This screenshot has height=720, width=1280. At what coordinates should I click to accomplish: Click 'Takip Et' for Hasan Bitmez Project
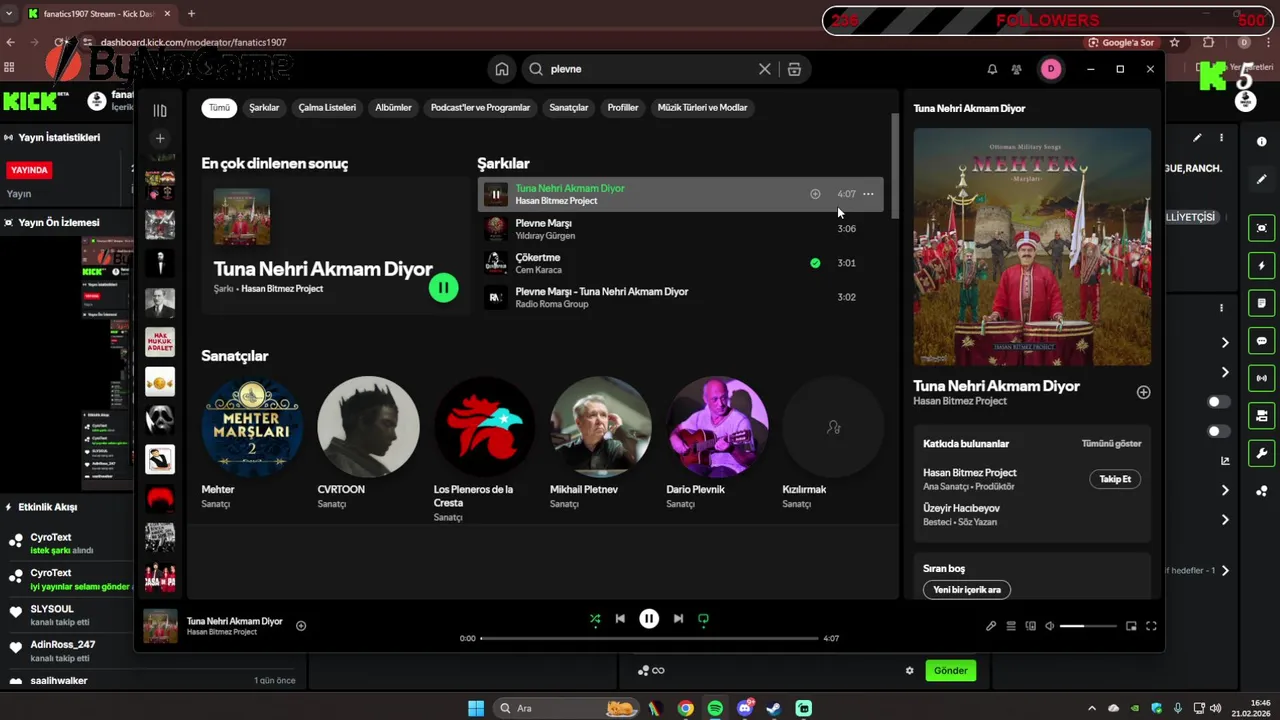click(x=1115, y=479)
